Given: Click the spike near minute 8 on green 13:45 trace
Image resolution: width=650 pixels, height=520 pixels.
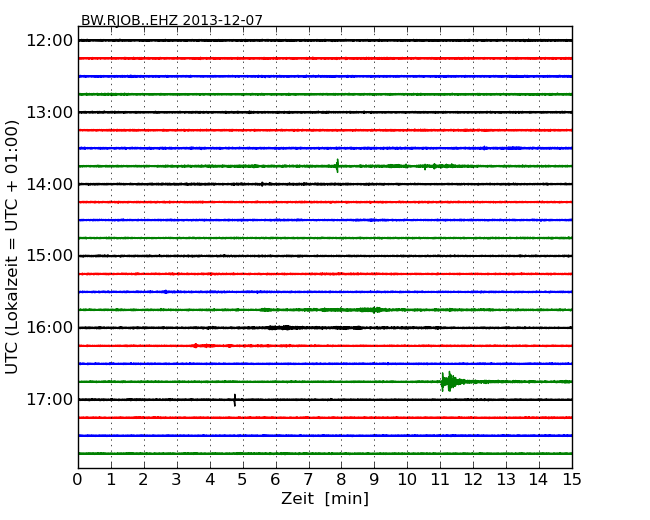Looking at the screenshot, I should click(x=337, y=166).
